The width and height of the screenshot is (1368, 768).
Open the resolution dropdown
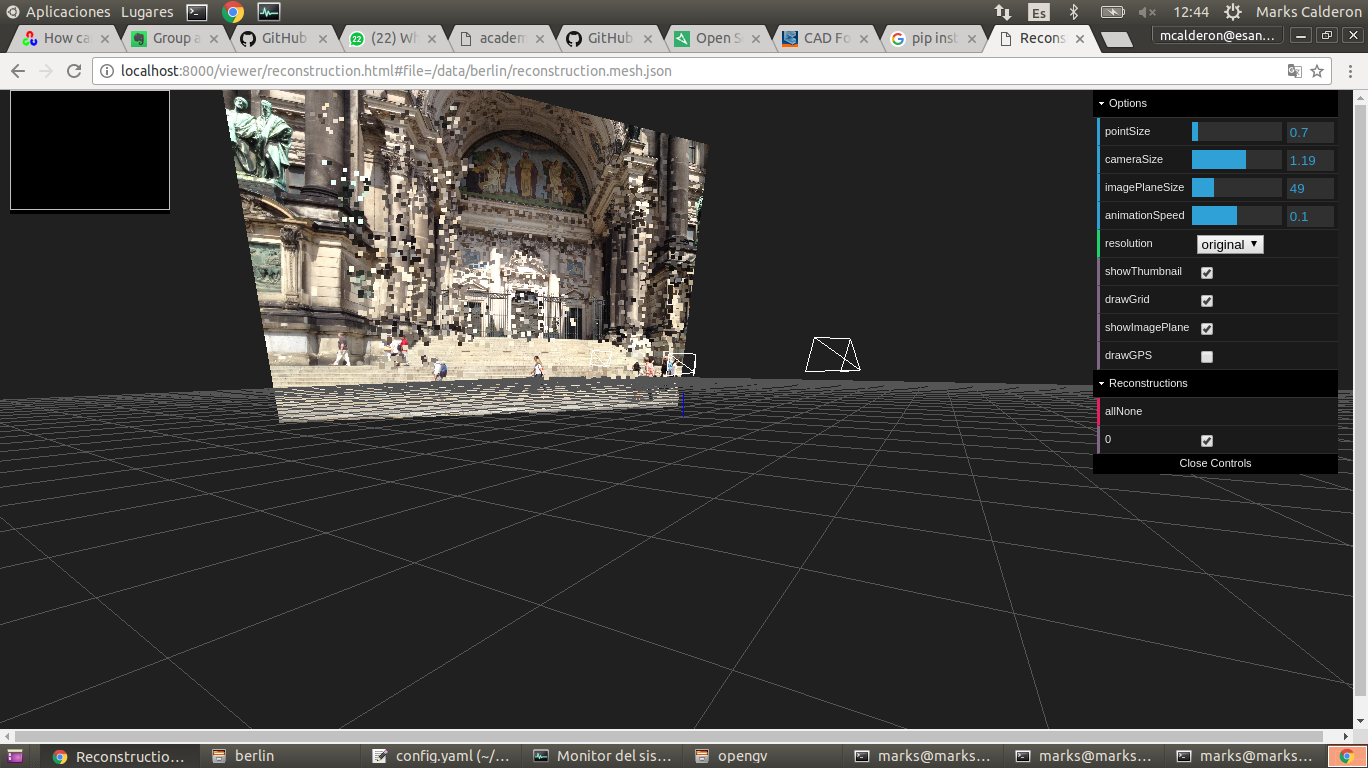(x=1230, y=244)
